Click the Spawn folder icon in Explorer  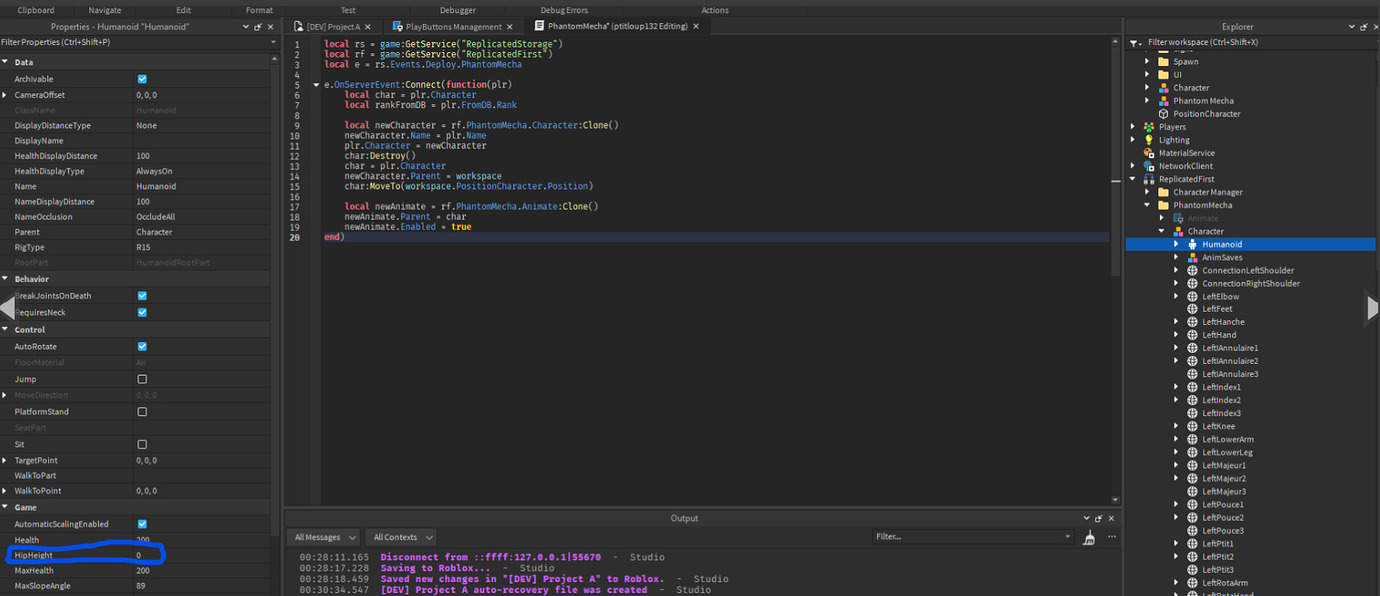(x=1163, y=62)
